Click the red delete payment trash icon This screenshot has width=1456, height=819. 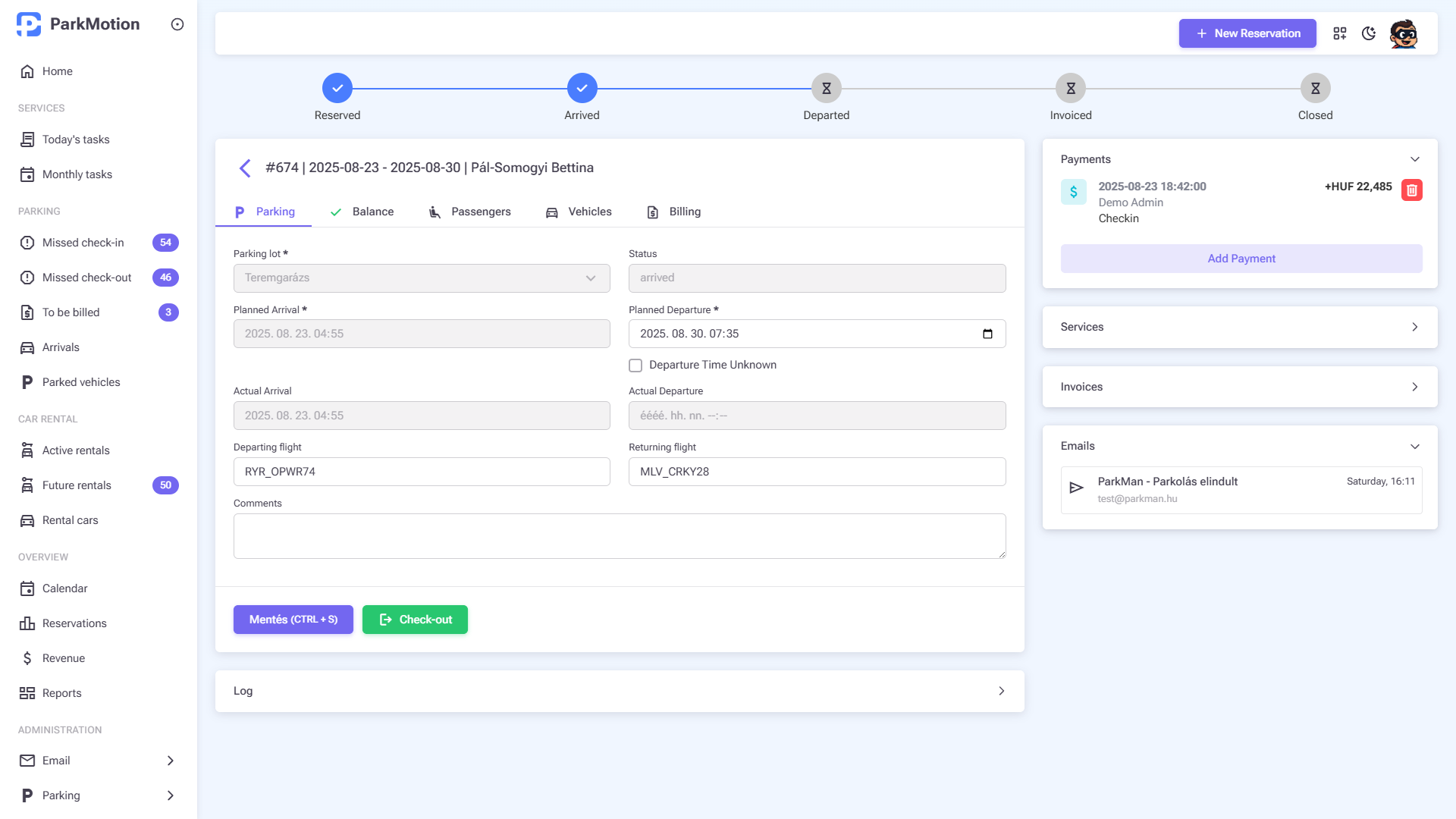(1411, 190)
